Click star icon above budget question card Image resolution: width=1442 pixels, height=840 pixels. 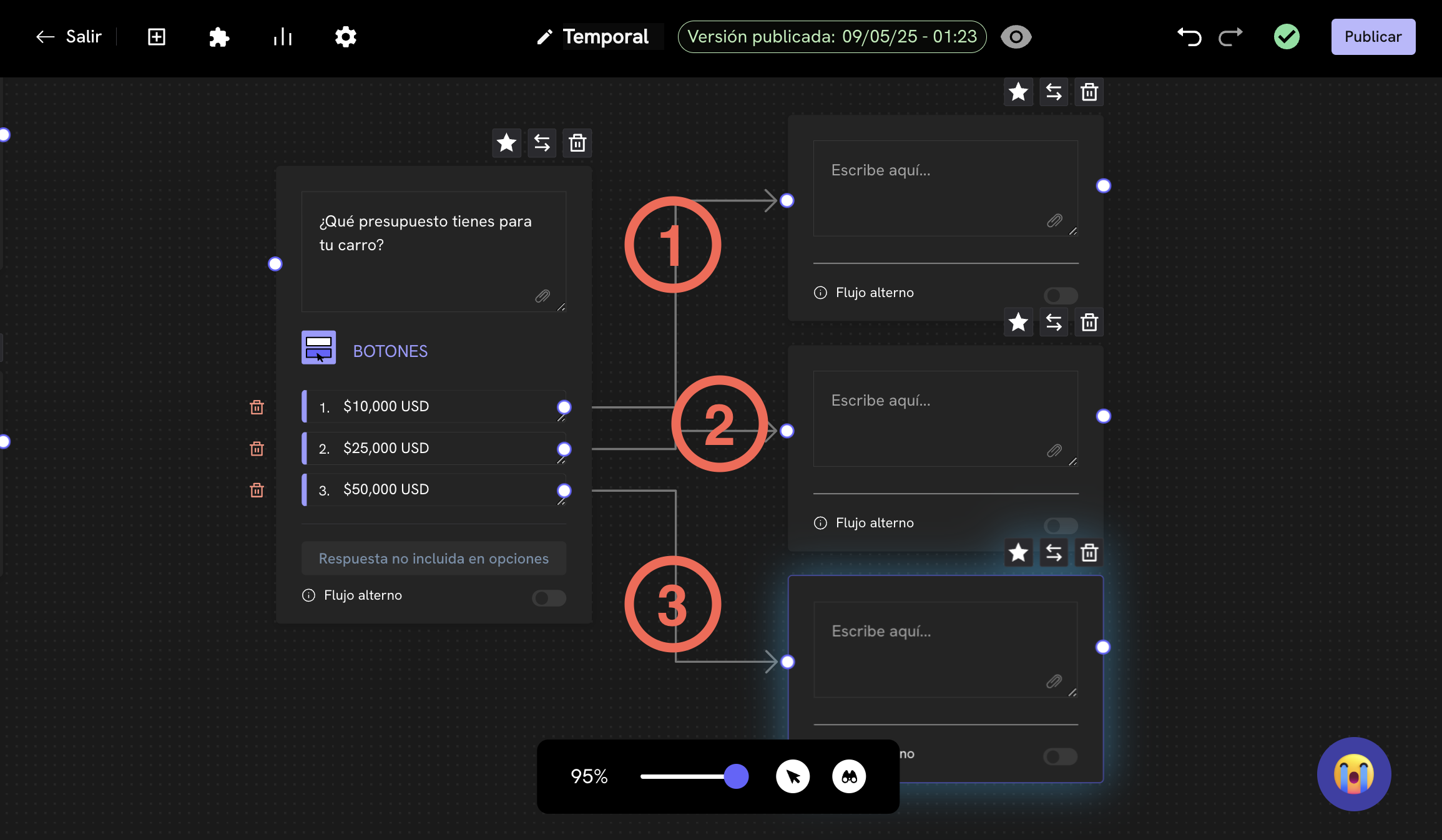pos(506,144)
